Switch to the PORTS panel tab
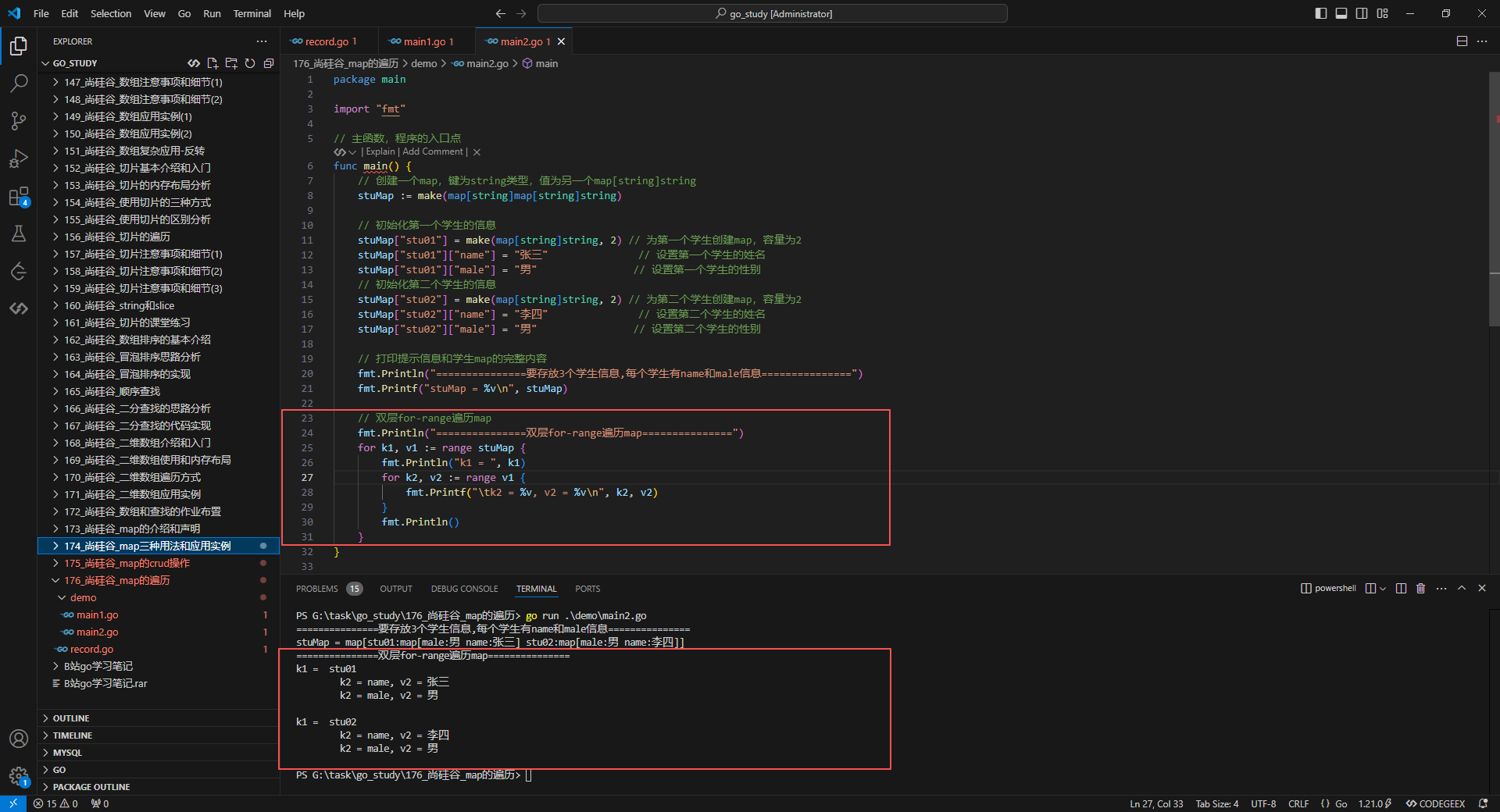Image resolution: width=1500 pixels, height=812 pixels. (x=587, y=589)
